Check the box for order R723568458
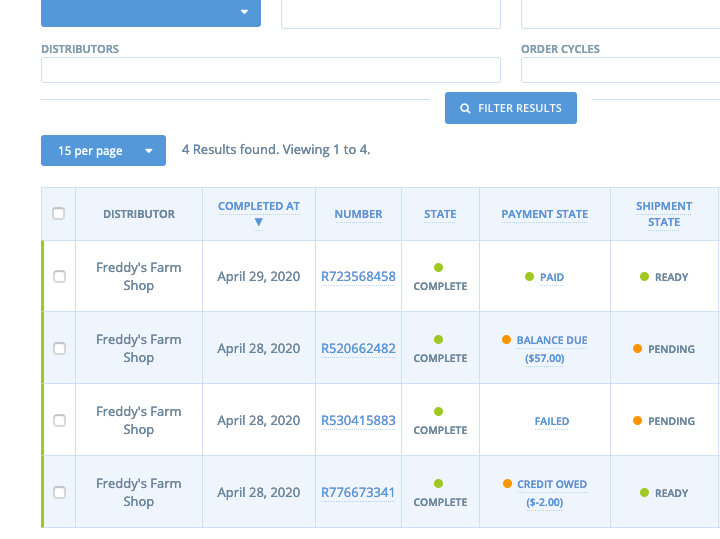Viewport: 720px width, 539px height. click(x=59, y=276)
